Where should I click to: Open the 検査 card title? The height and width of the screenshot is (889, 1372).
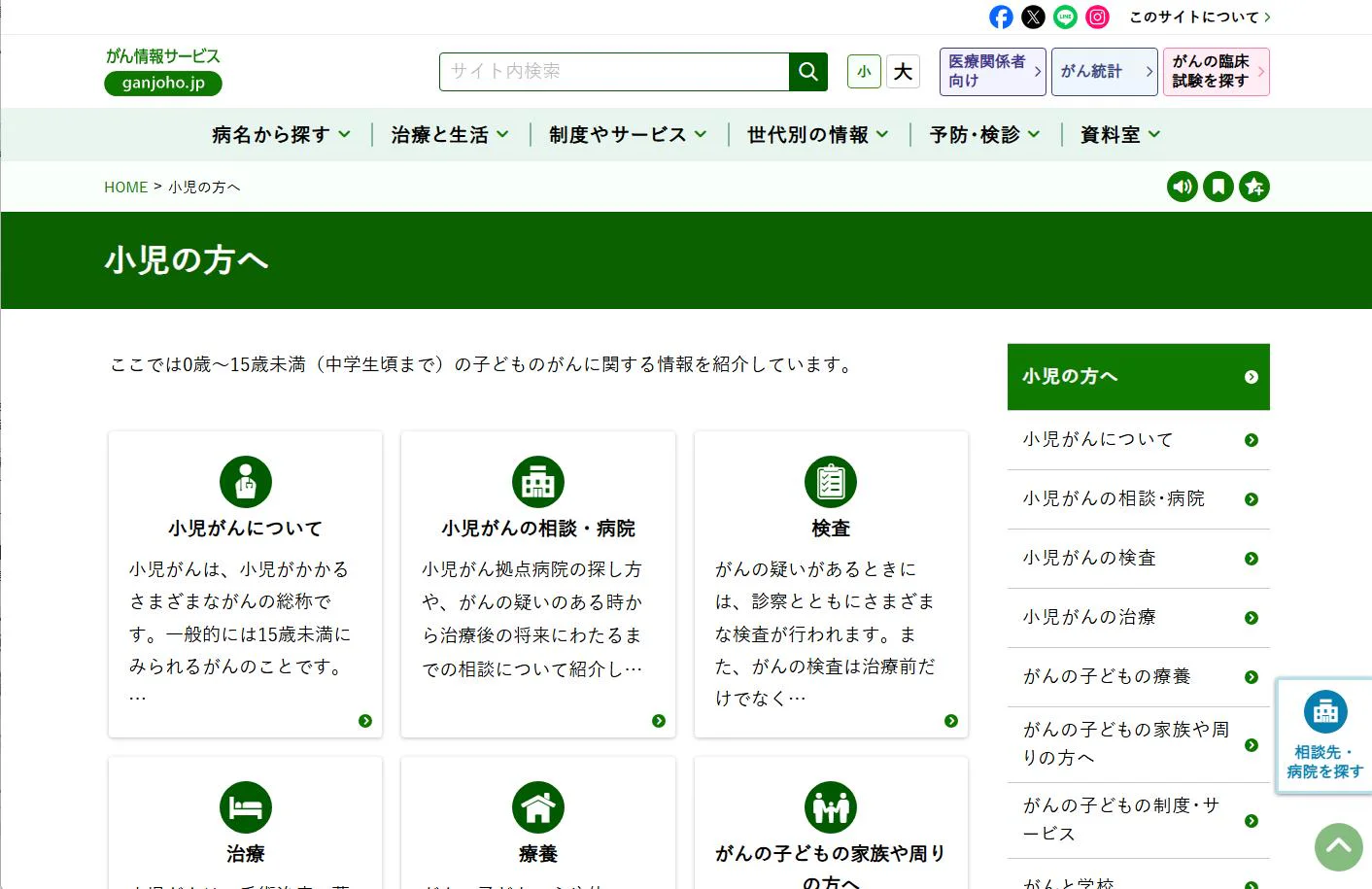tap(831, 529)
